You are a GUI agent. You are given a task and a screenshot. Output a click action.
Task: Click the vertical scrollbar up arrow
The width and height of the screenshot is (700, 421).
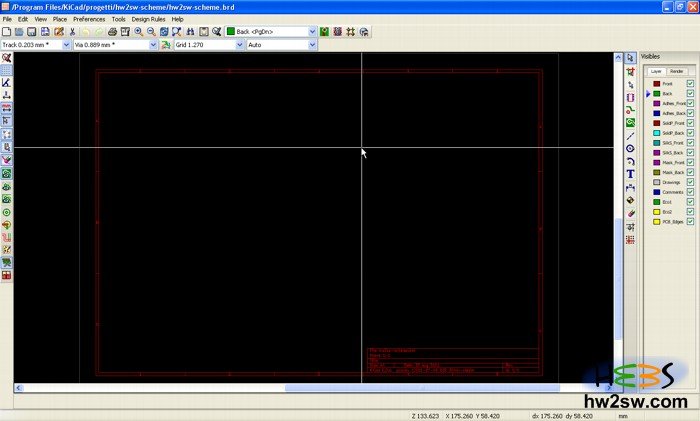[x=618, y=57]
